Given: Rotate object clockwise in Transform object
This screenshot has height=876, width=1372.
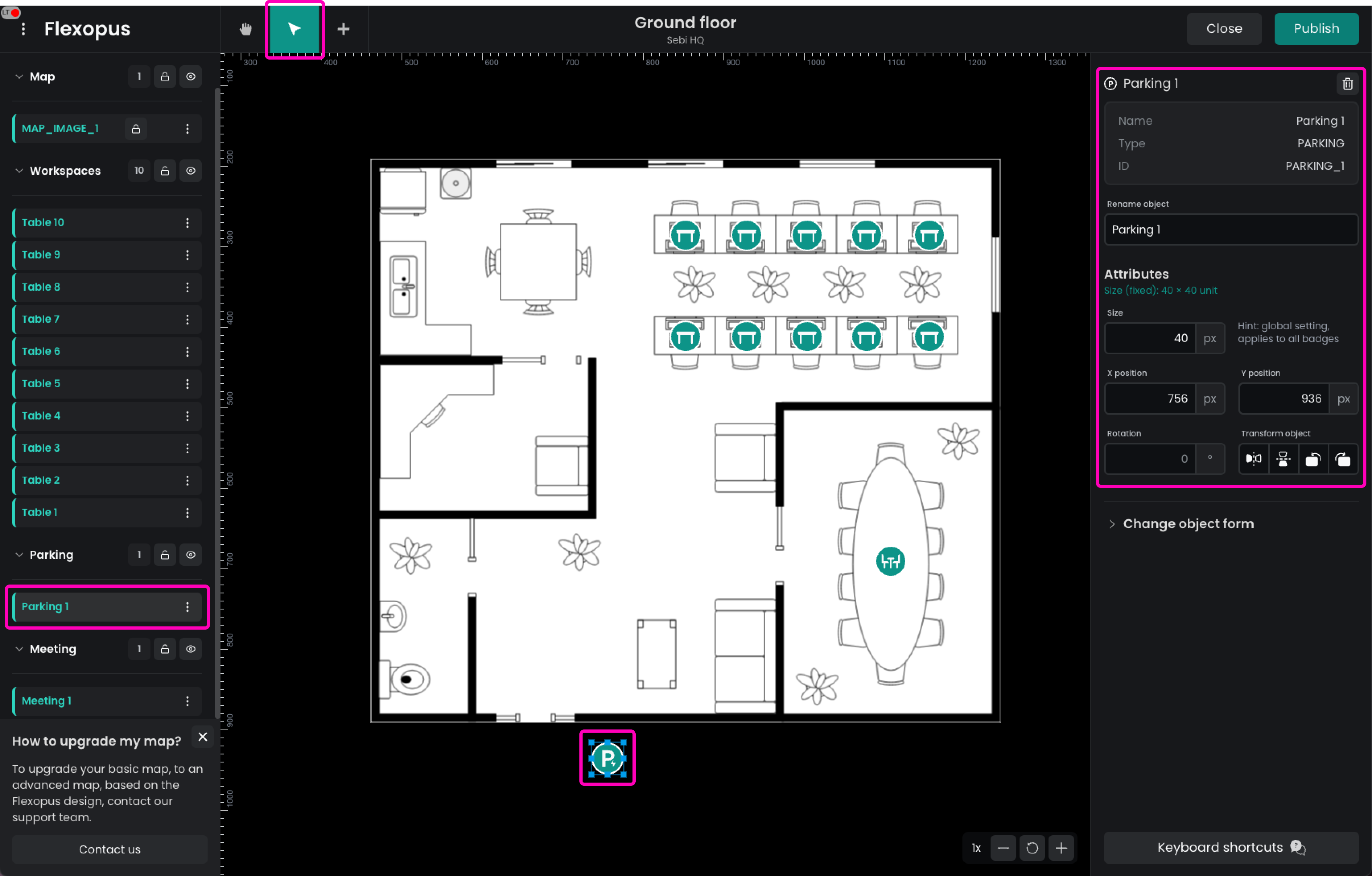Looking at the screenshot, I should [x=1342, y=459].
